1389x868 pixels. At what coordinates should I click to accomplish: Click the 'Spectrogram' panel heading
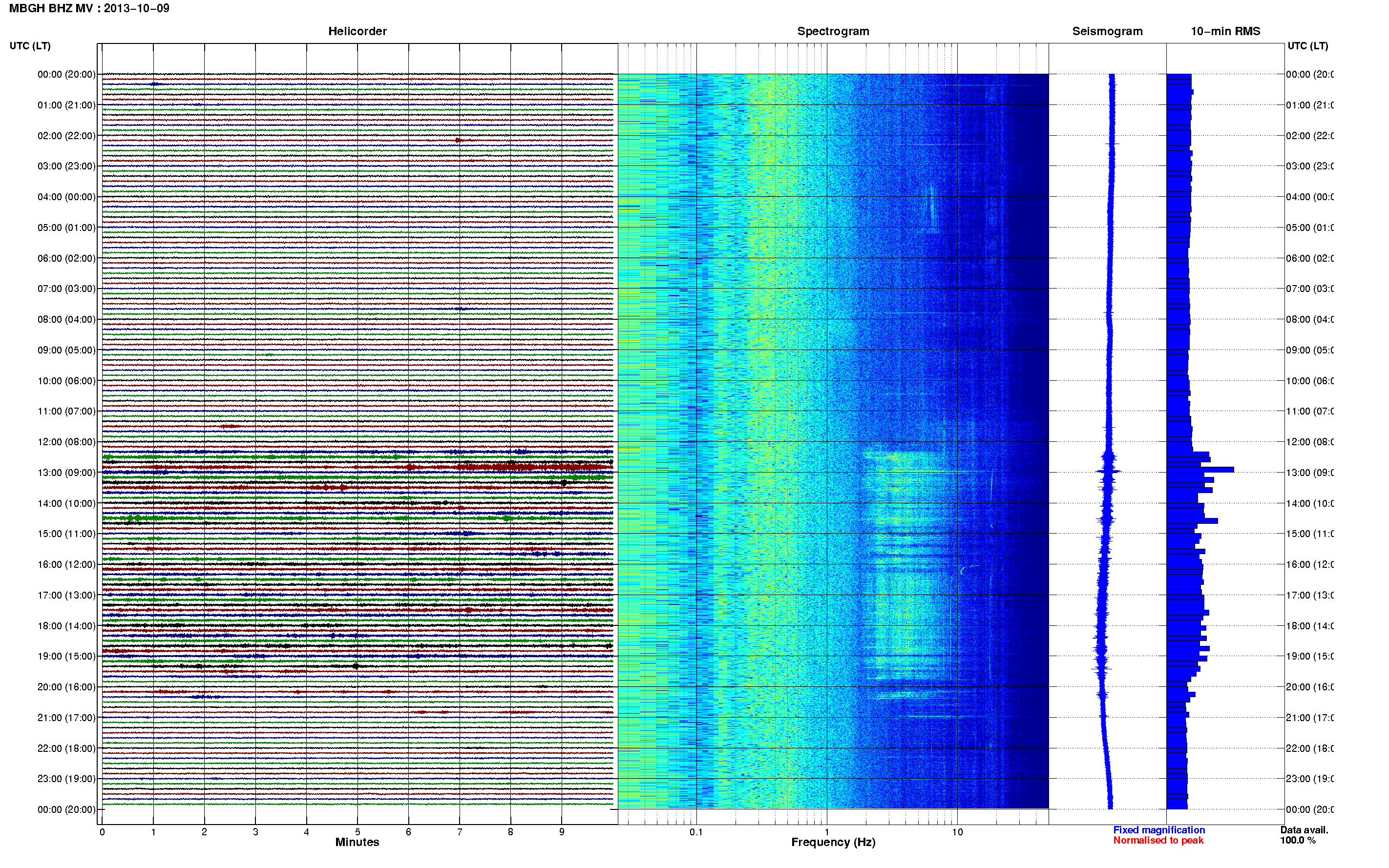click(833, 31)
